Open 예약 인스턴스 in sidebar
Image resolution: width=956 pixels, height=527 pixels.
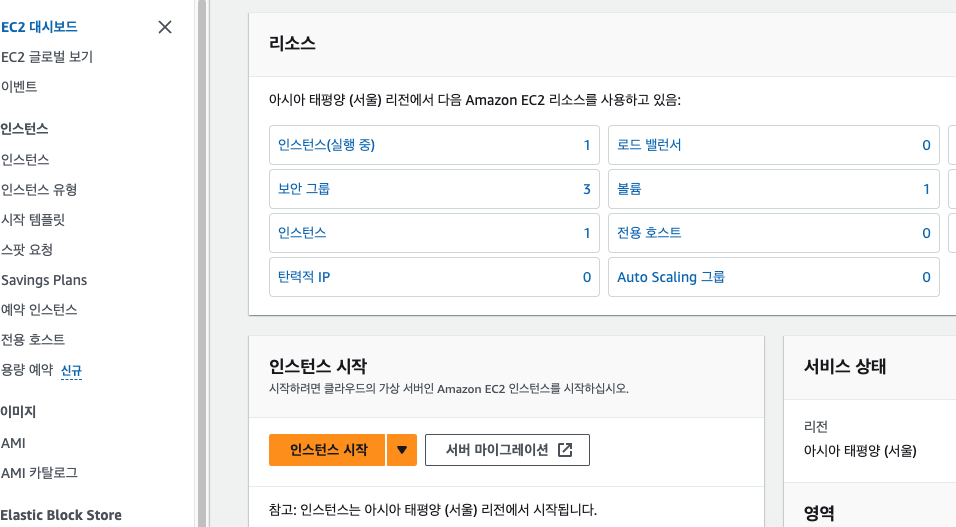tap(39, 310)
